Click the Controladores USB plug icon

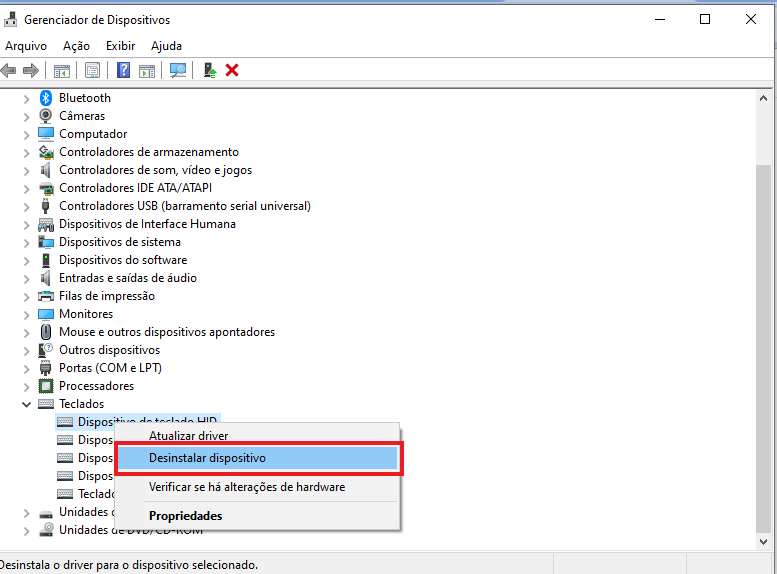pos(46,206)
